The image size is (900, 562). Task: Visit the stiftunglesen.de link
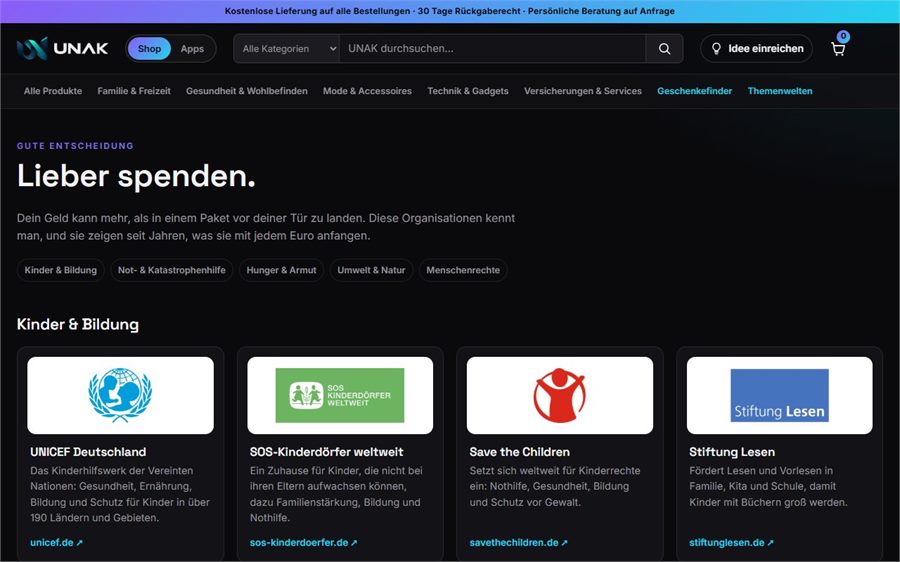tap(731, 542)
